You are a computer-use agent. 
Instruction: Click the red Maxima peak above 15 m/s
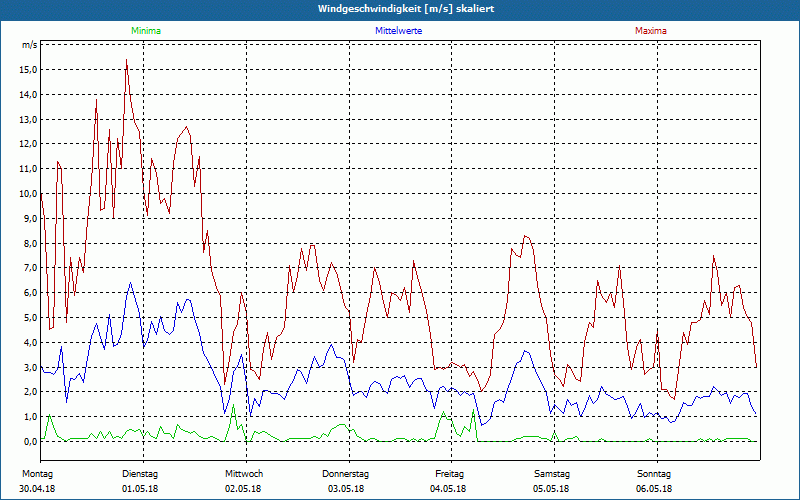pos(127,61)
